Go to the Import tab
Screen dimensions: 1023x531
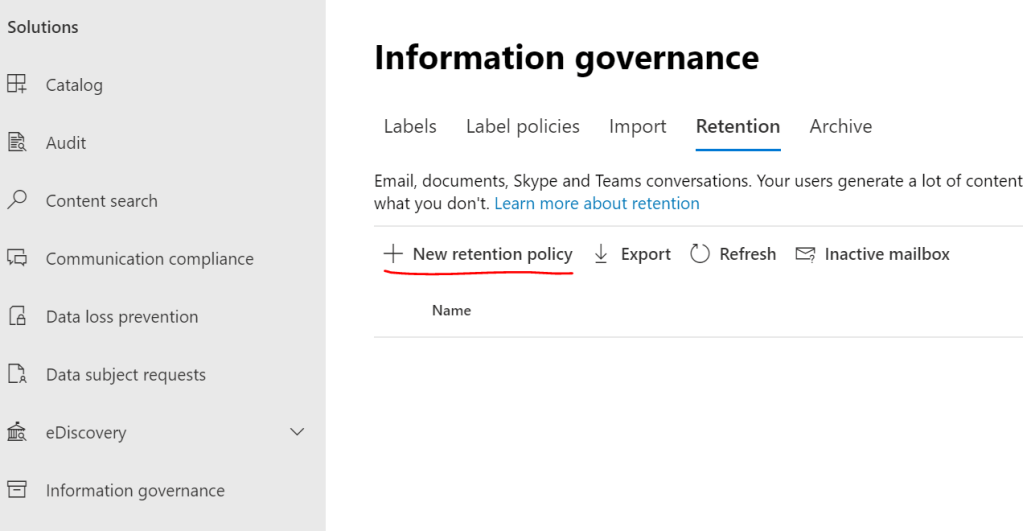637,127
